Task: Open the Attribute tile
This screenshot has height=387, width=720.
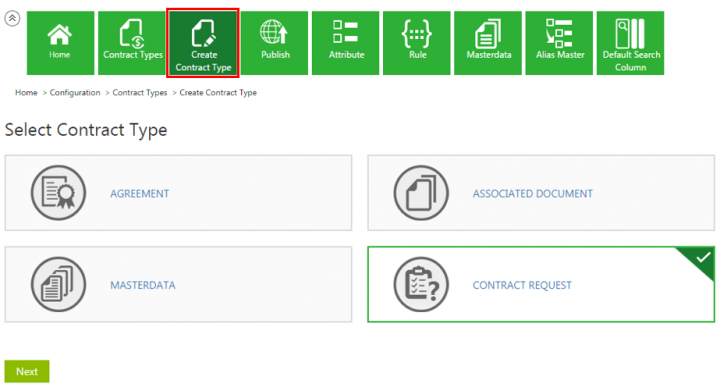Action: click(x=345, y=43)
